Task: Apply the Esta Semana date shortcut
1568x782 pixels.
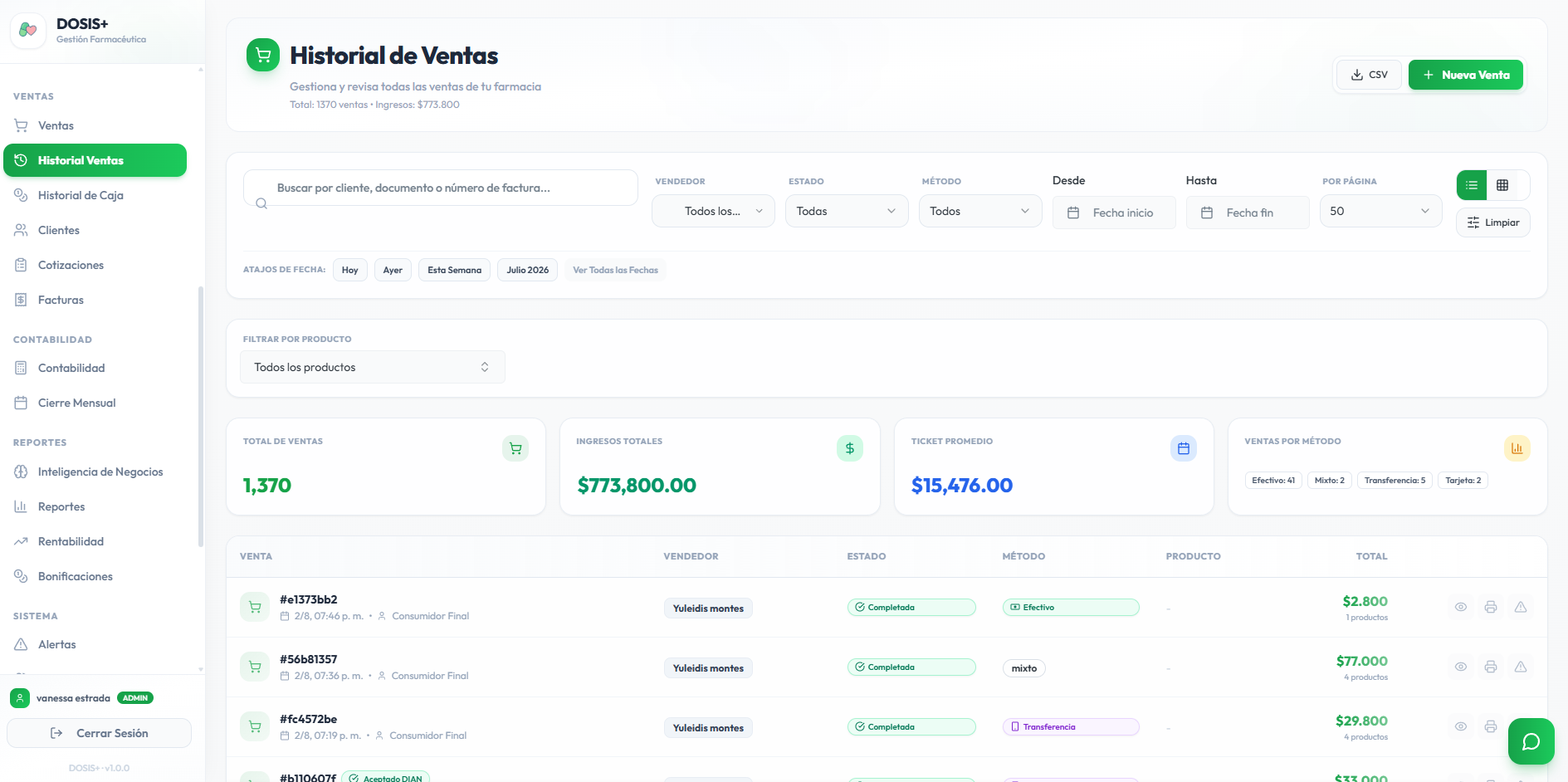Action: pyautogui.click(x=454, y=270)
